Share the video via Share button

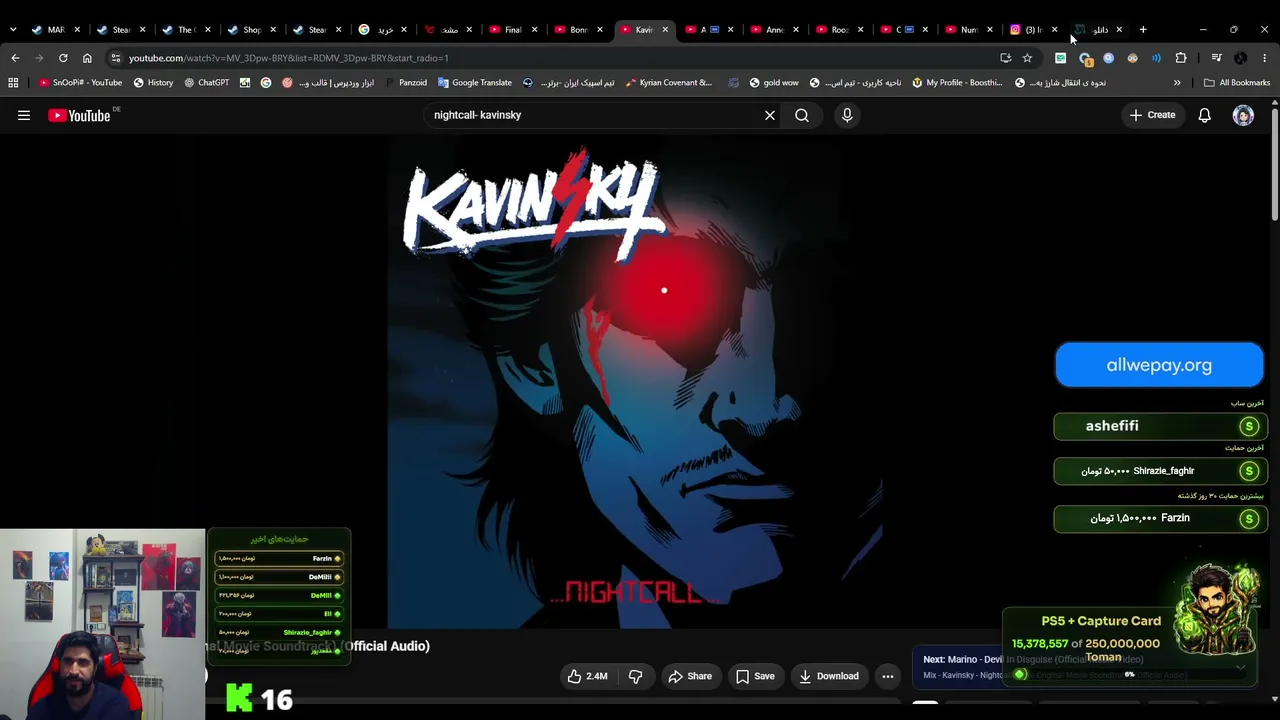point(690,676)
